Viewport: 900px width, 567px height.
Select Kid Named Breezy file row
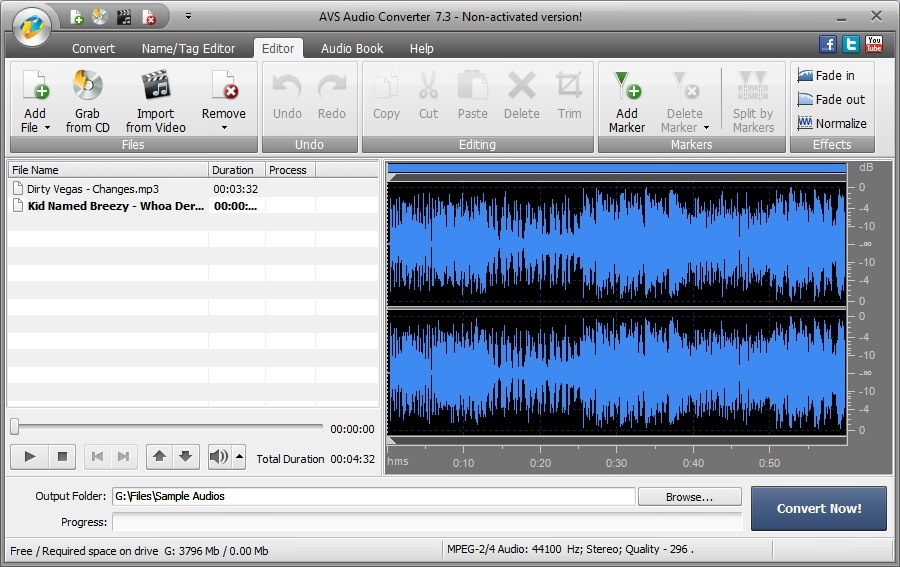click(193, 206)
